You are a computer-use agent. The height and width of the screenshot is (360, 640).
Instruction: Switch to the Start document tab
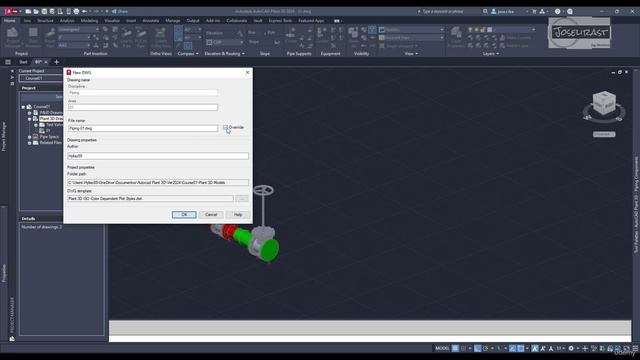coord(23,62)
